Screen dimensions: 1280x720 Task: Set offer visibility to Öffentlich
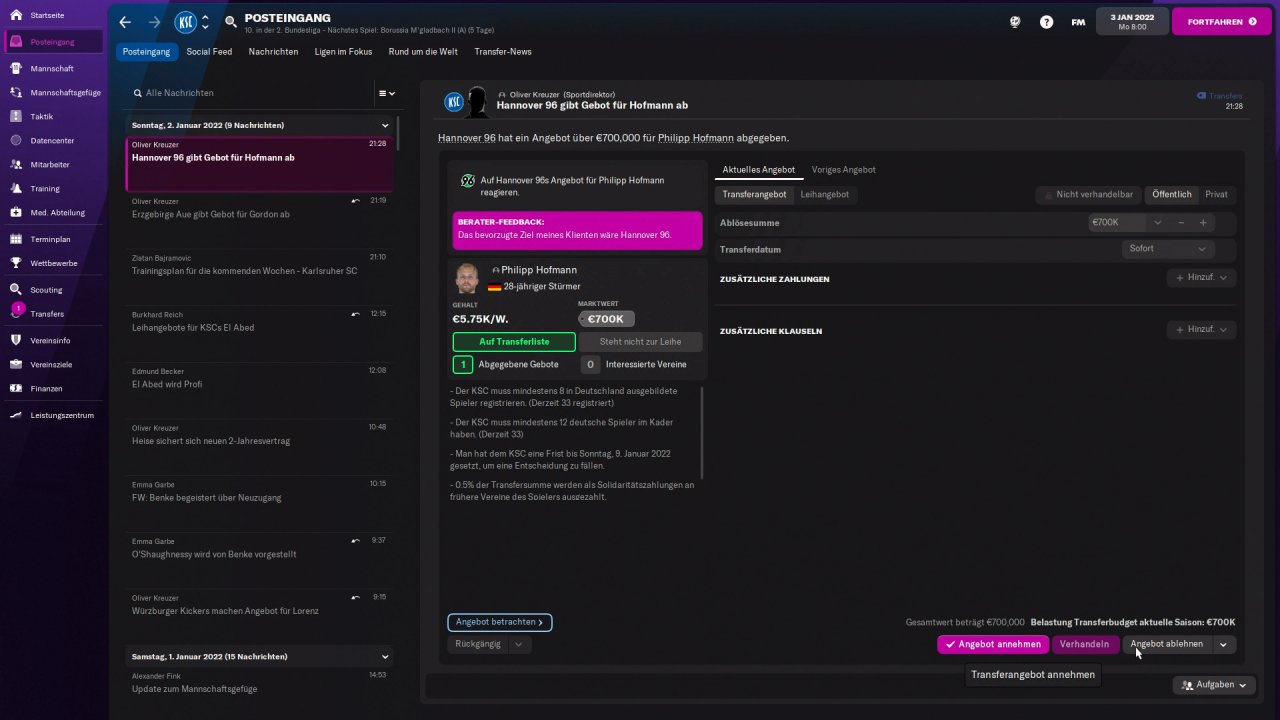tap(1172, 194)
